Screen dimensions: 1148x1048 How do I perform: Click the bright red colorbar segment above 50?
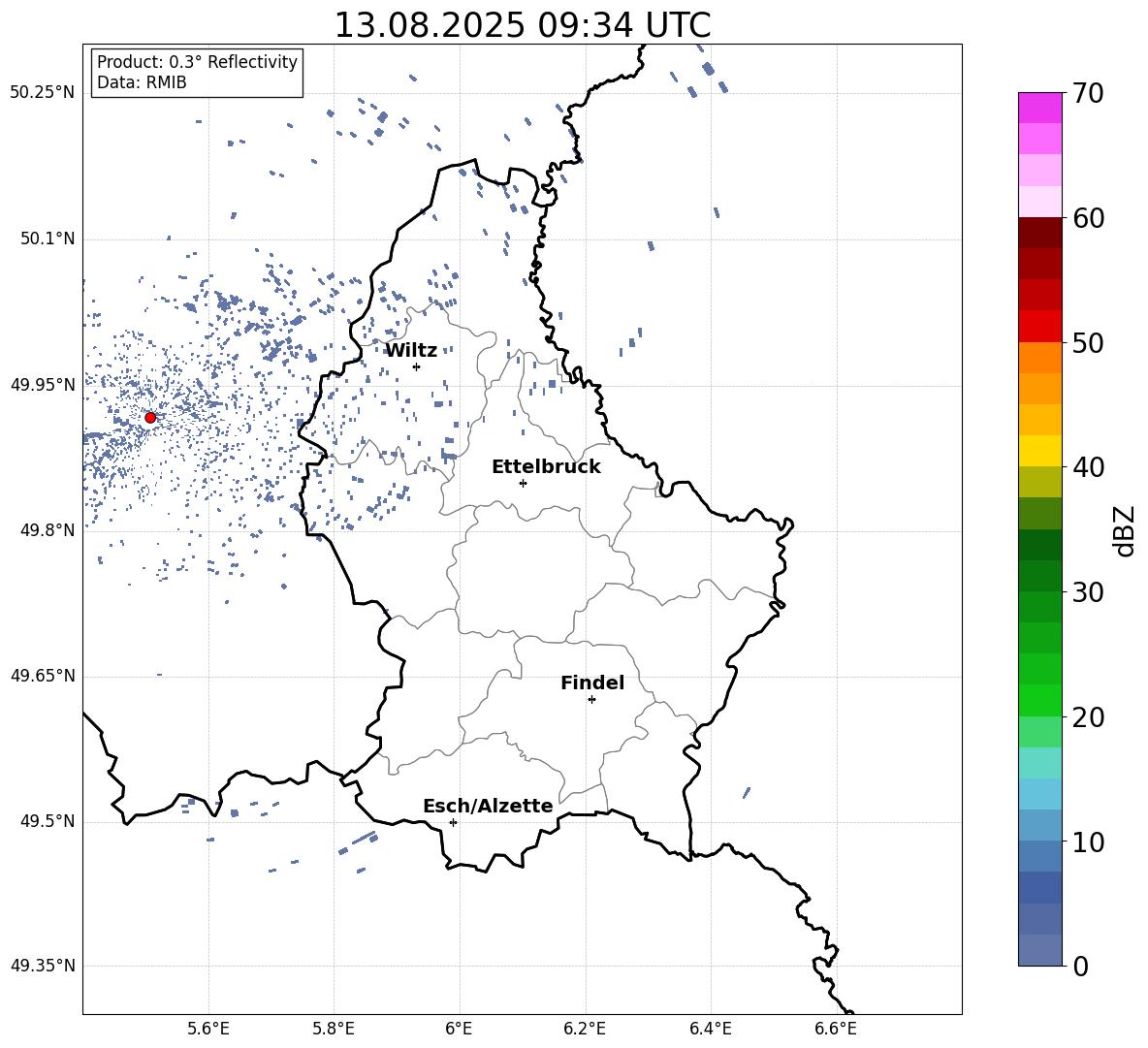pos(1040,327)
